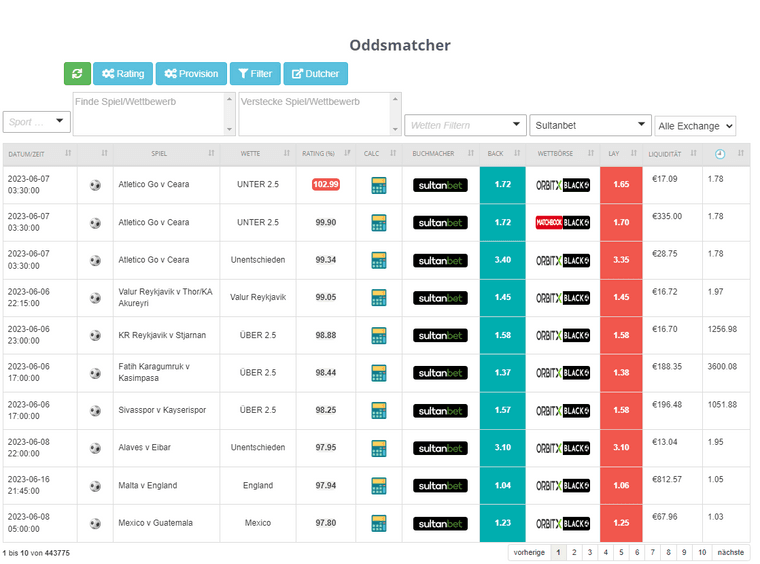The width and height of the screenshot is (760, 564).
Task: Click the green refresh icon button
Action: pos(77,73)
